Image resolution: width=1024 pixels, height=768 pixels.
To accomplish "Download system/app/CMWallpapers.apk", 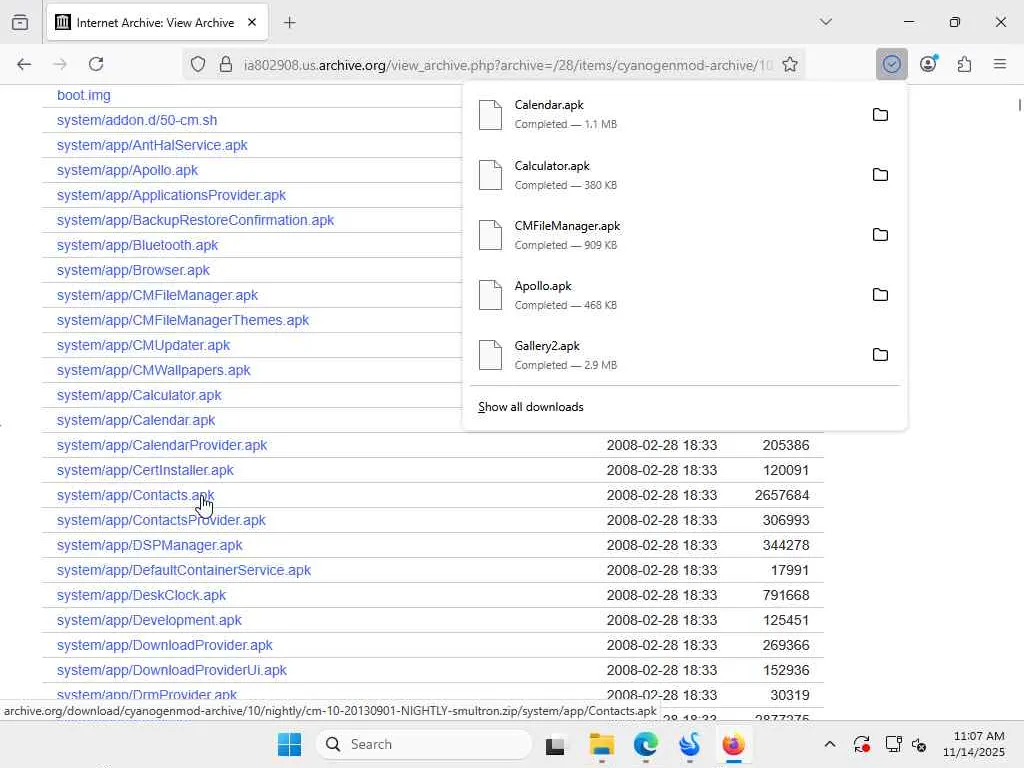I will pyautogui.click(x=153, y=370).
